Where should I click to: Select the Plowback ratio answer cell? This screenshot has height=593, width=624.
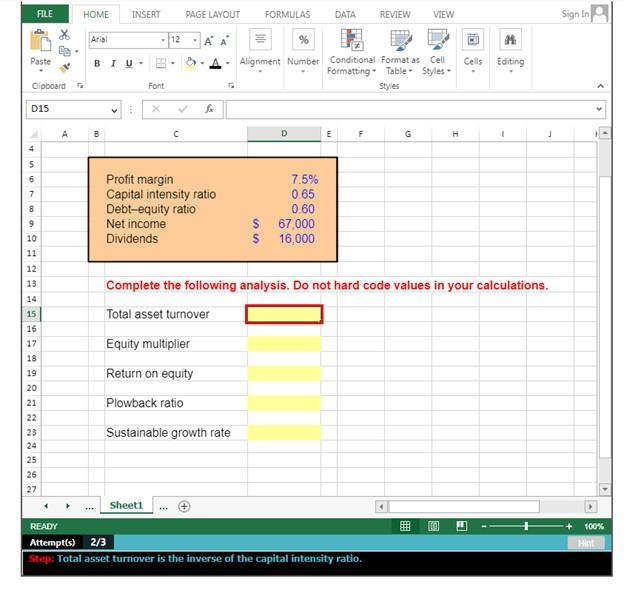(x=284, y=403)
